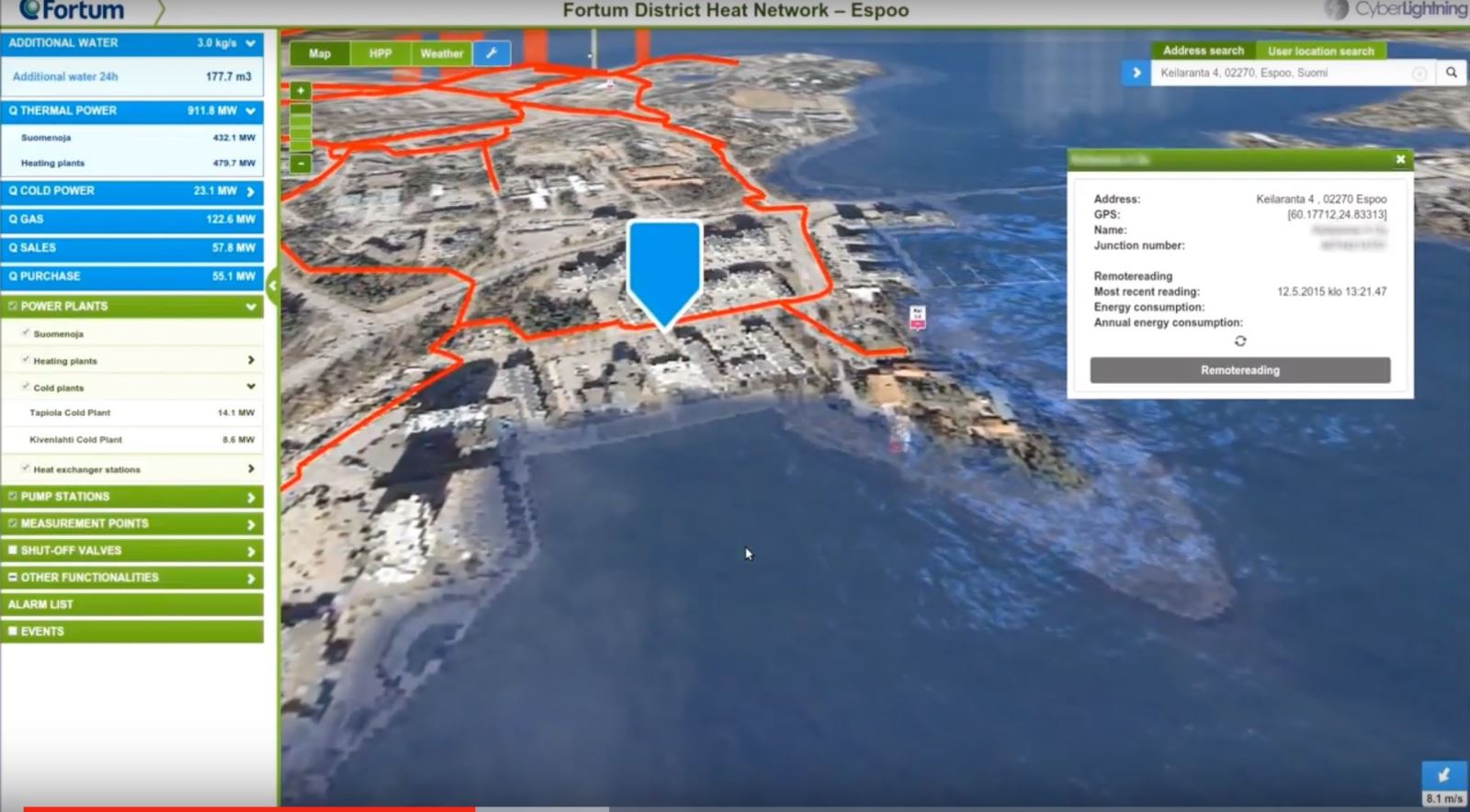
Task: Uncheck the Heating plants checkbox under Power Plants
Action: coord(26,360)
